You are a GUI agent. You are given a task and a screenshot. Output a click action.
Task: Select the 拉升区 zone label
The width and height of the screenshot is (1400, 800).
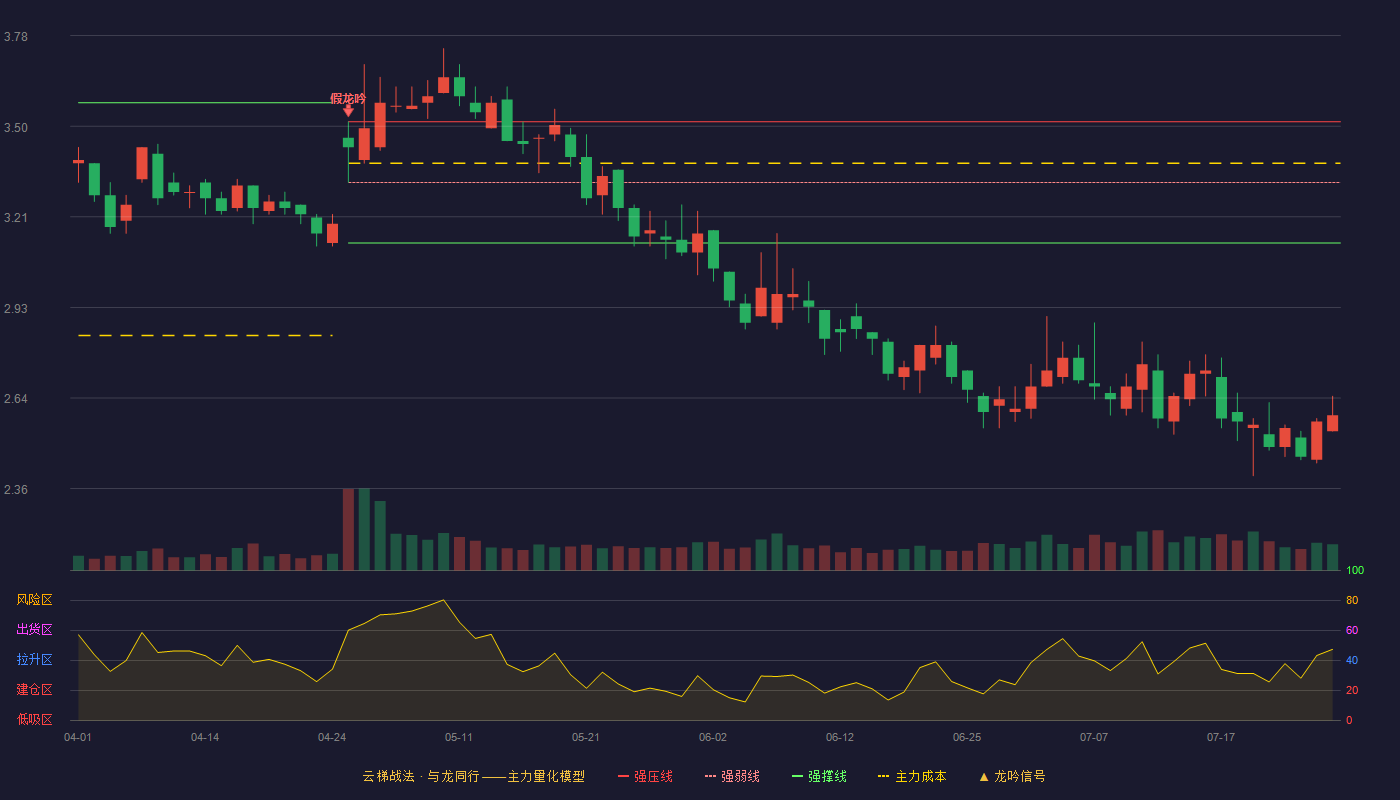[35, 660]
